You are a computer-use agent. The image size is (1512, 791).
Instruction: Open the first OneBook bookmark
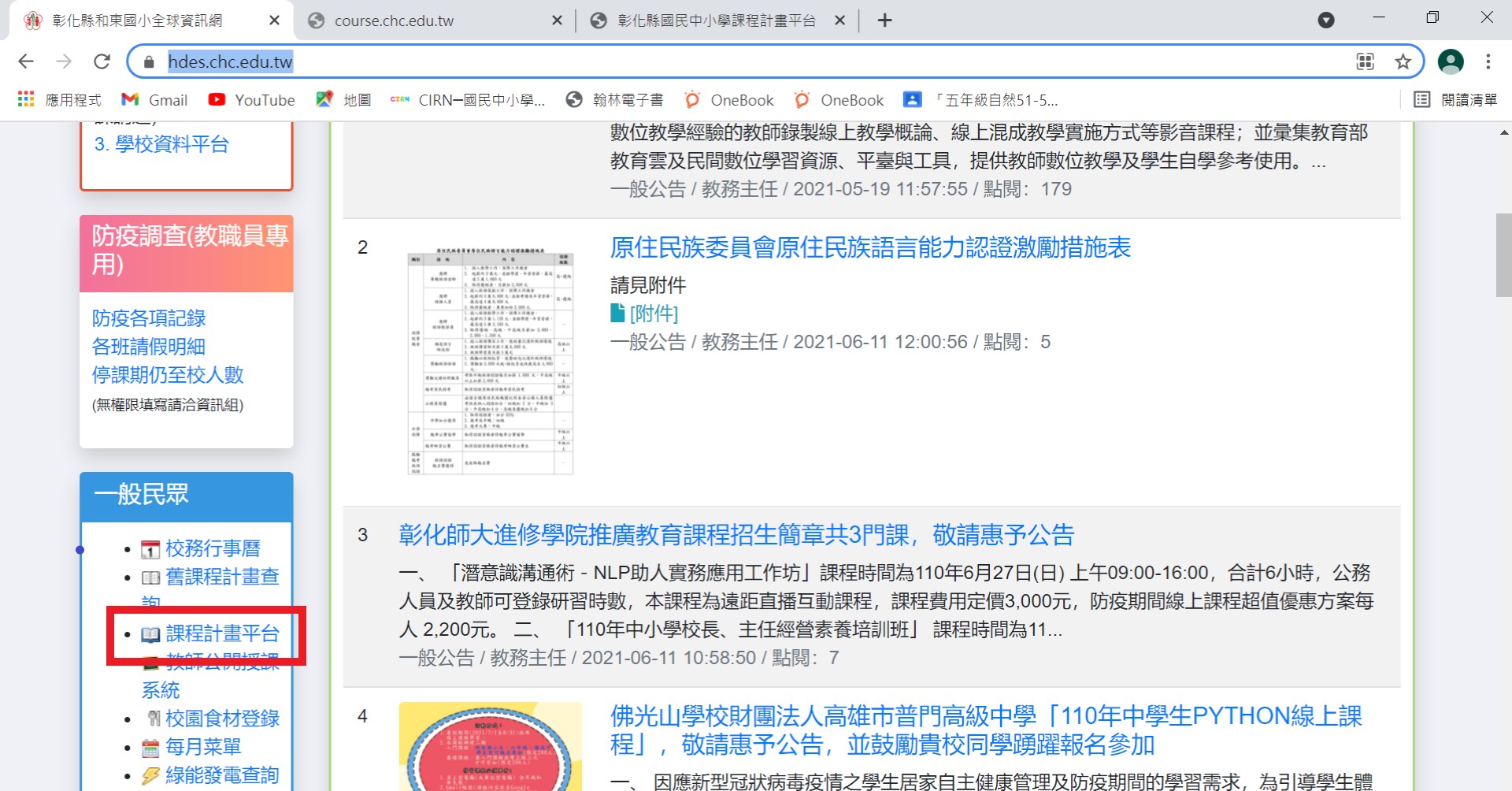(729, 100)
